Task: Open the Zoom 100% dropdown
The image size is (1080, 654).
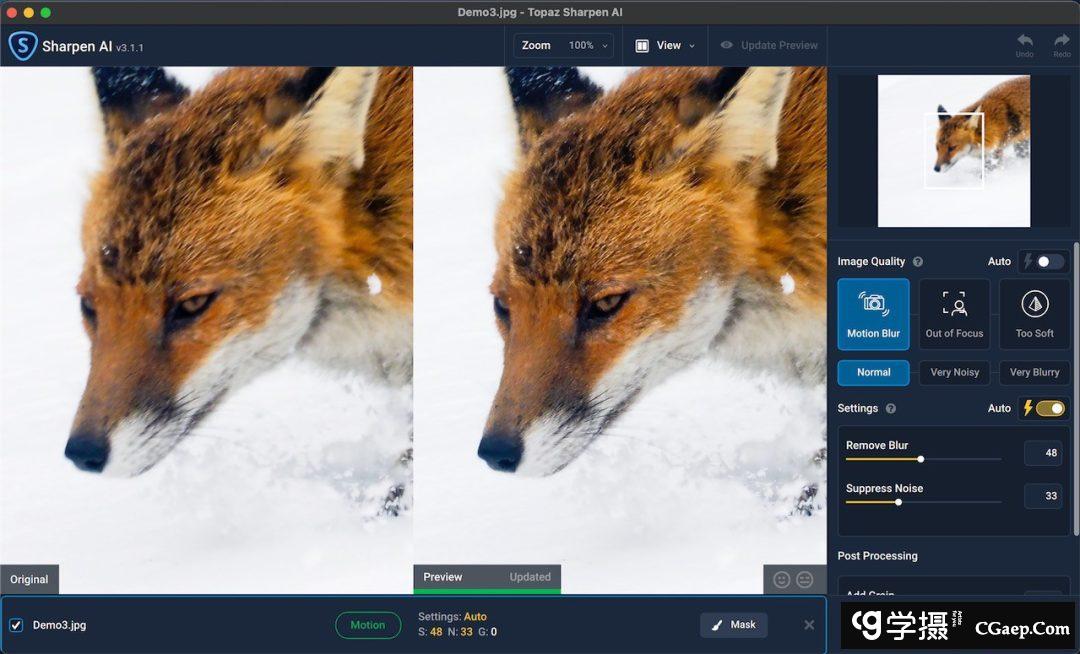Action: click(564, 46)
